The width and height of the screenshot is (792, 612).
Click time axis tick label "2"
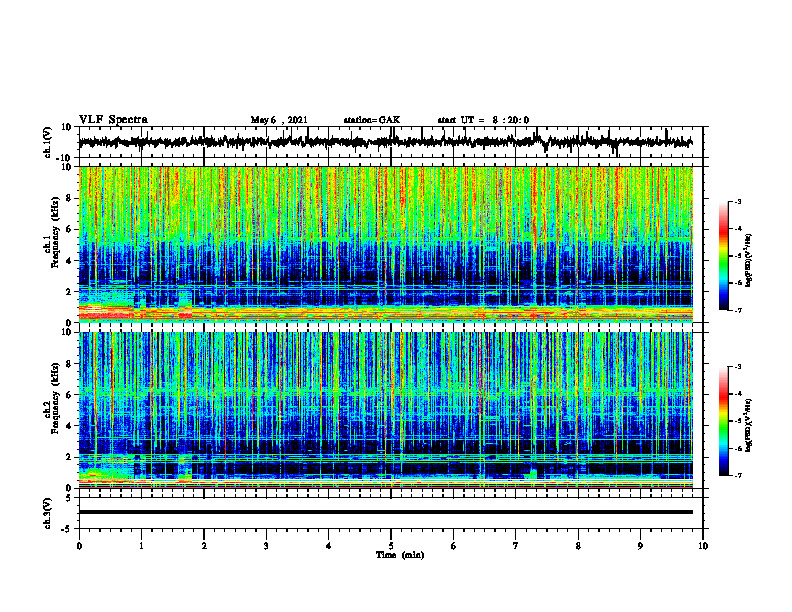point(204,546)
